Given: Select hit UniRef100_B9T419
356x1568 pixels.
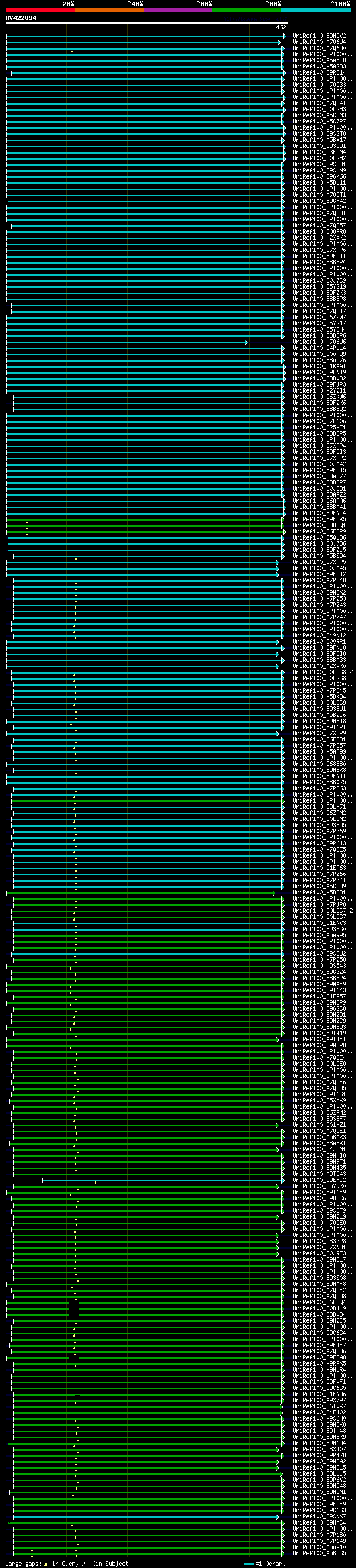Looking at the screenshot, I should (x=319, y=1033).
